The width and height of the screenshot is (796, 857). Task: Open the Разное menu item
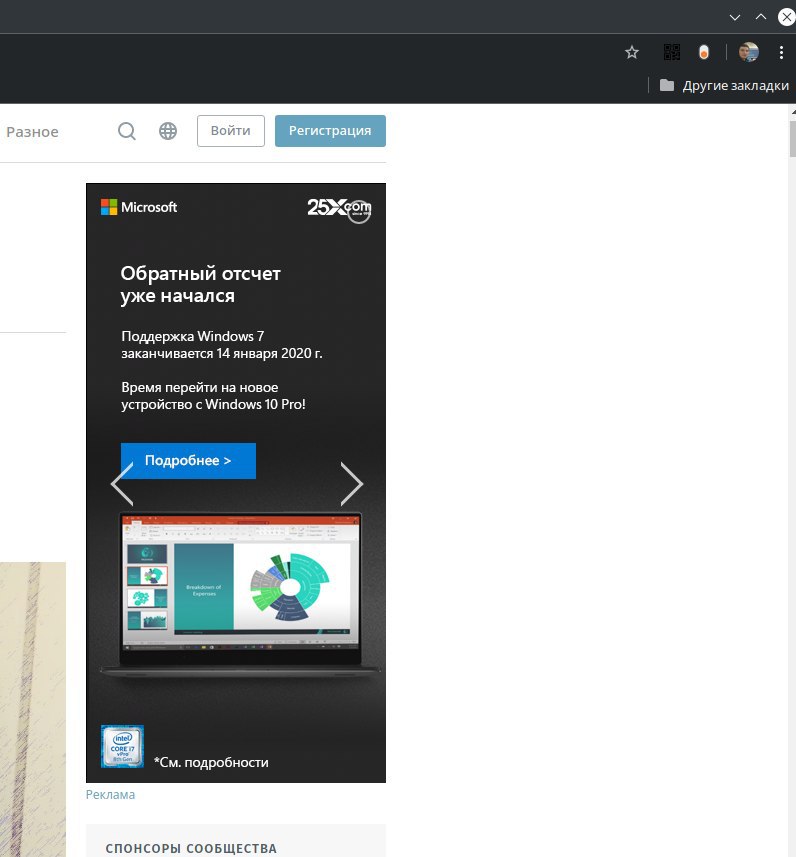pos(32,132)
